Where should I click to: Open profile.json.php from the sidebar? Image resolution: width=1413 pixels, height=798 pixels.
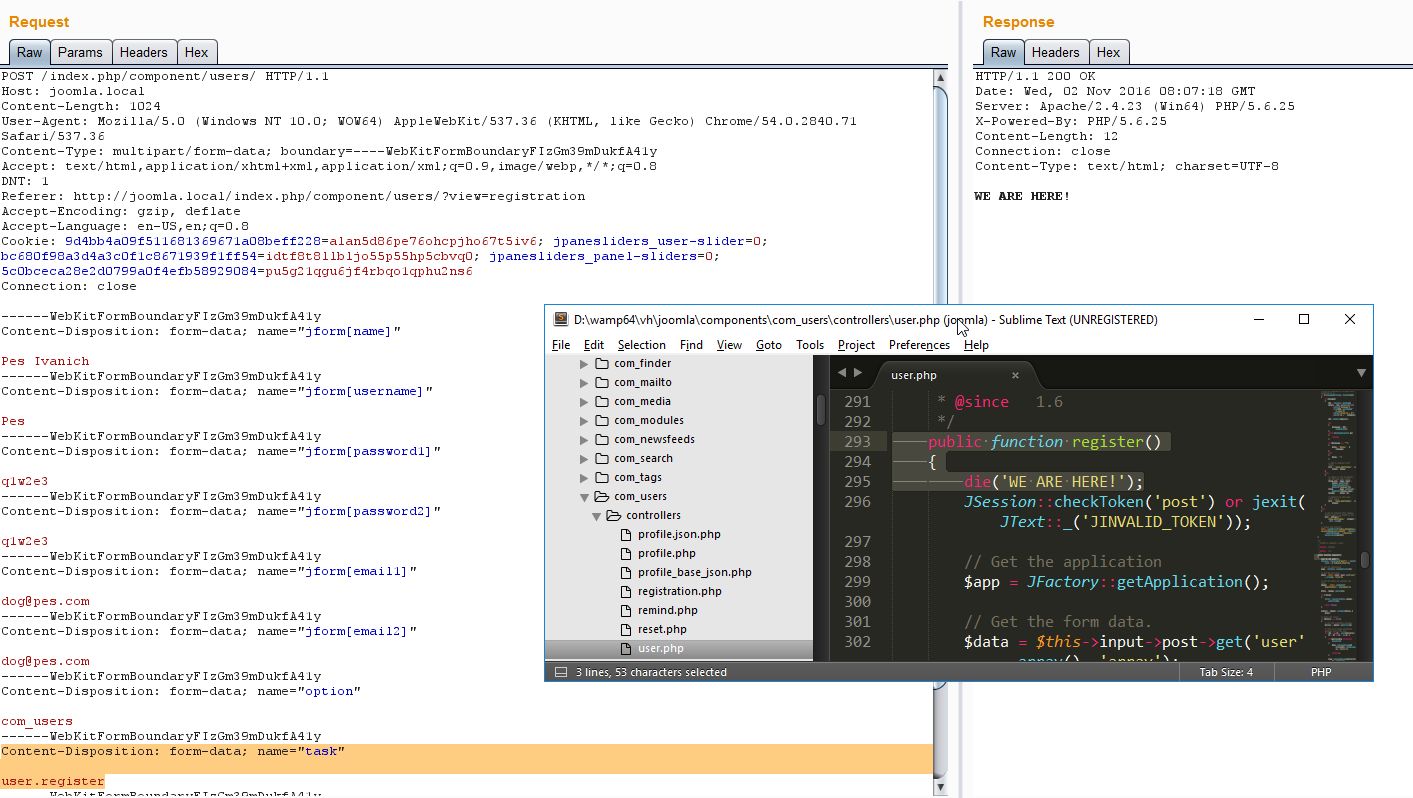(679, 534)
